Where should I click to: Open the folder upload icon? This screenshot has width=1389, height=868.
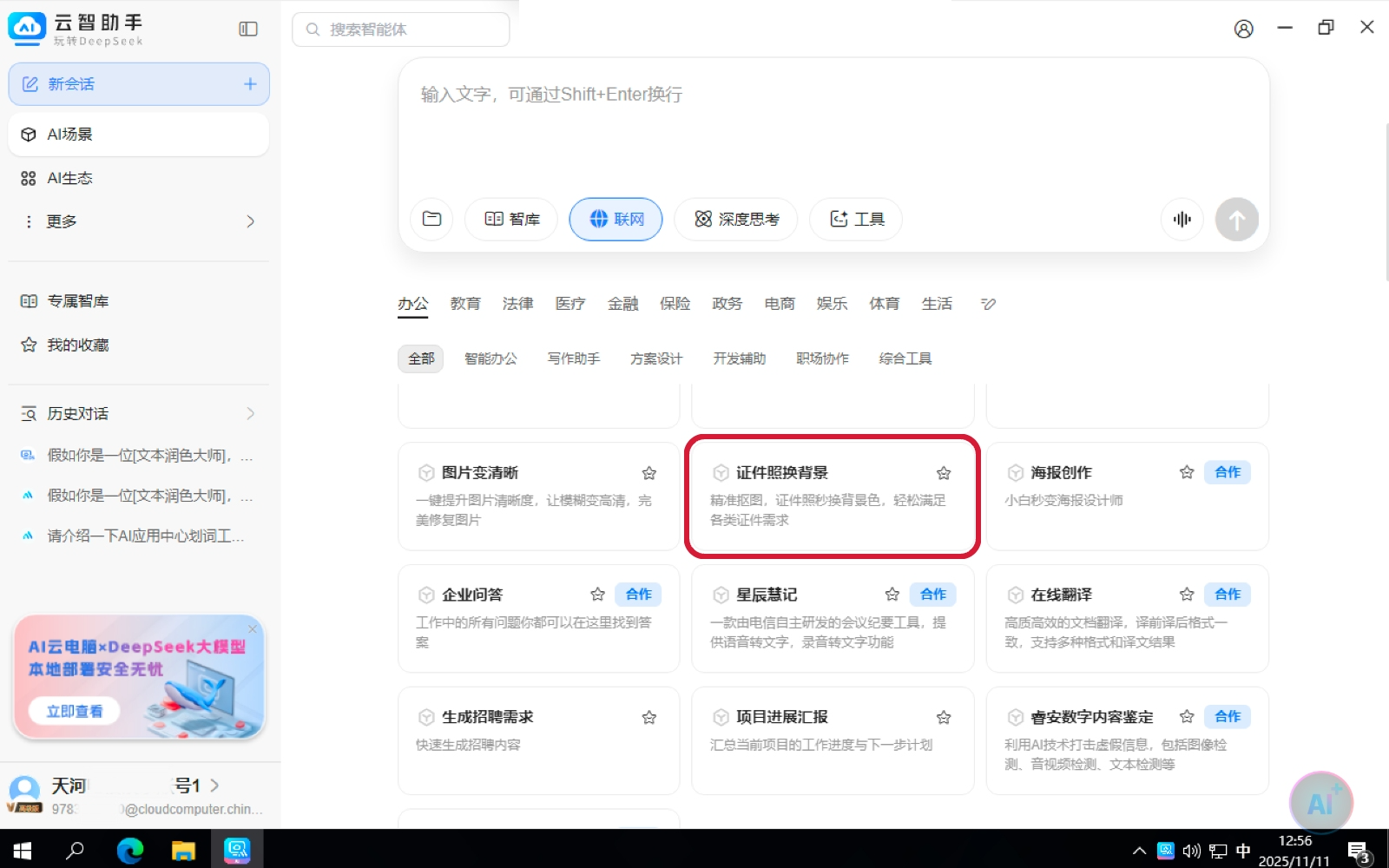[x=431, y=220]
